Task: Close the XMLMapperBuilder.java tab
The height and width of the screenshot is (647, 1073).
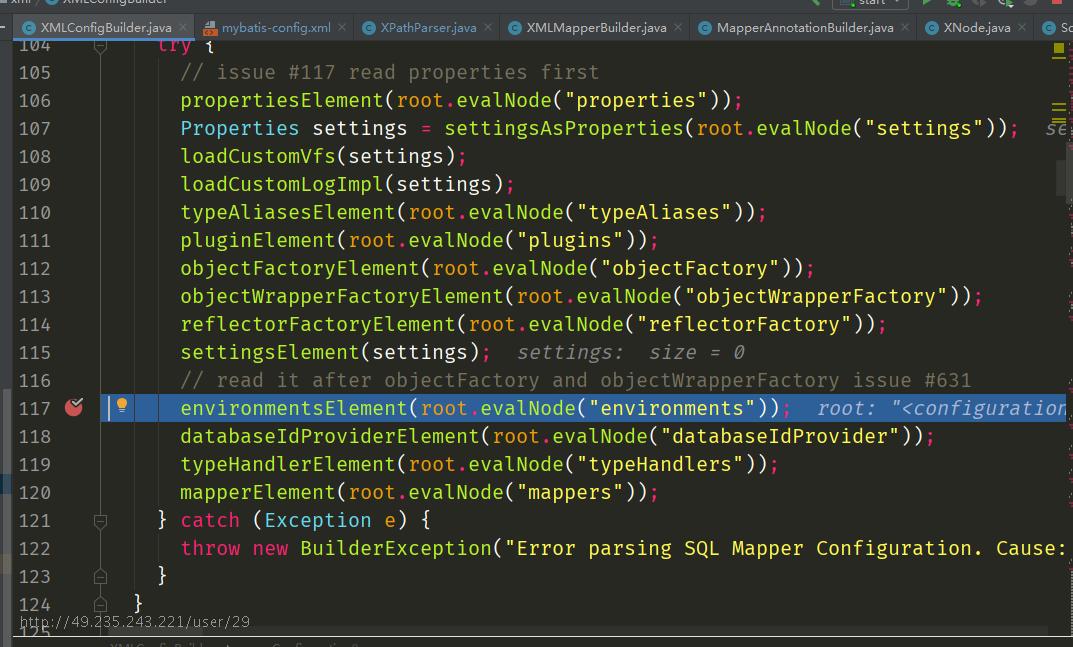Action: coord(677,27)
